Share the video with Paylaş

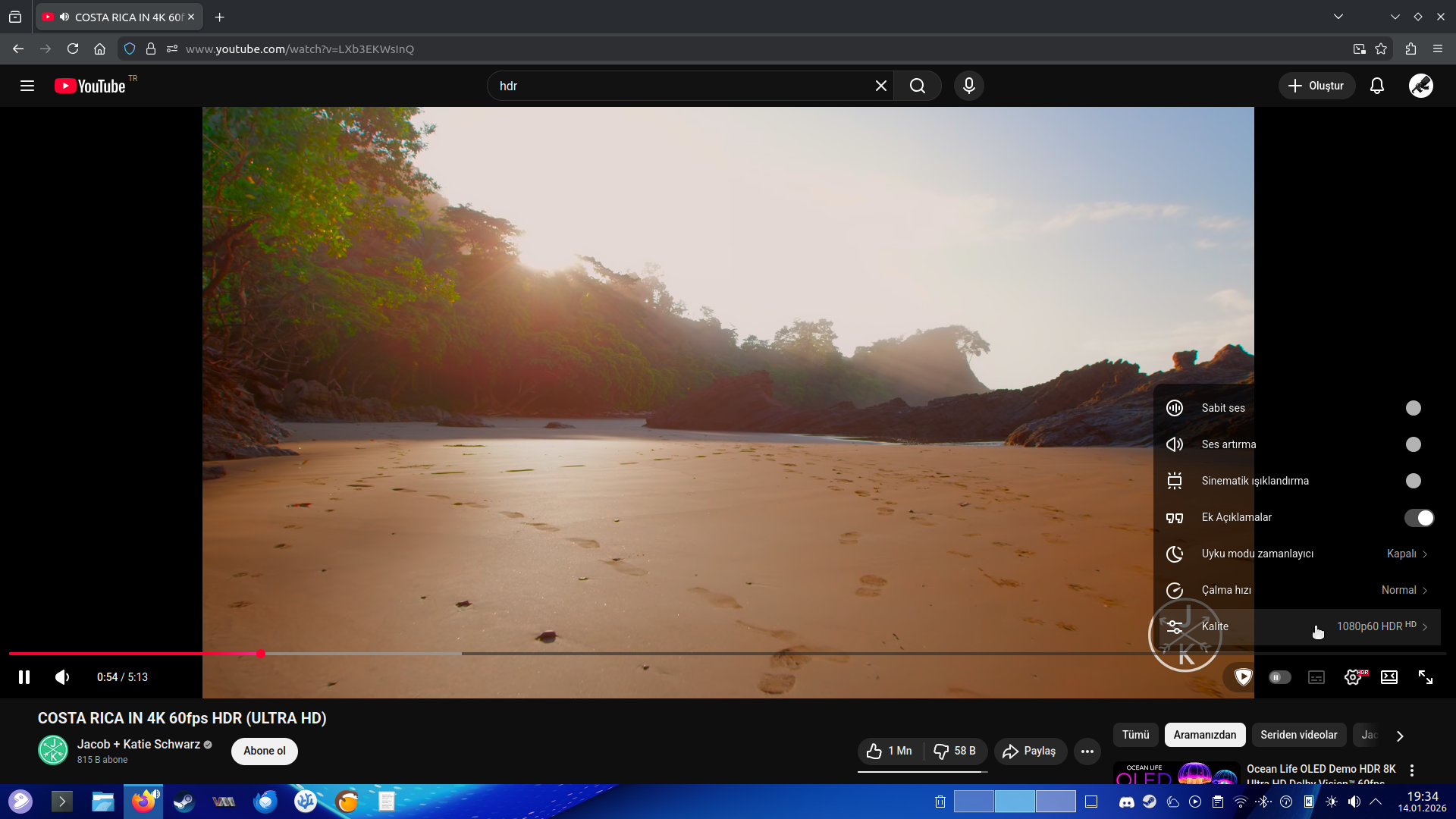tap(1030, 751)
